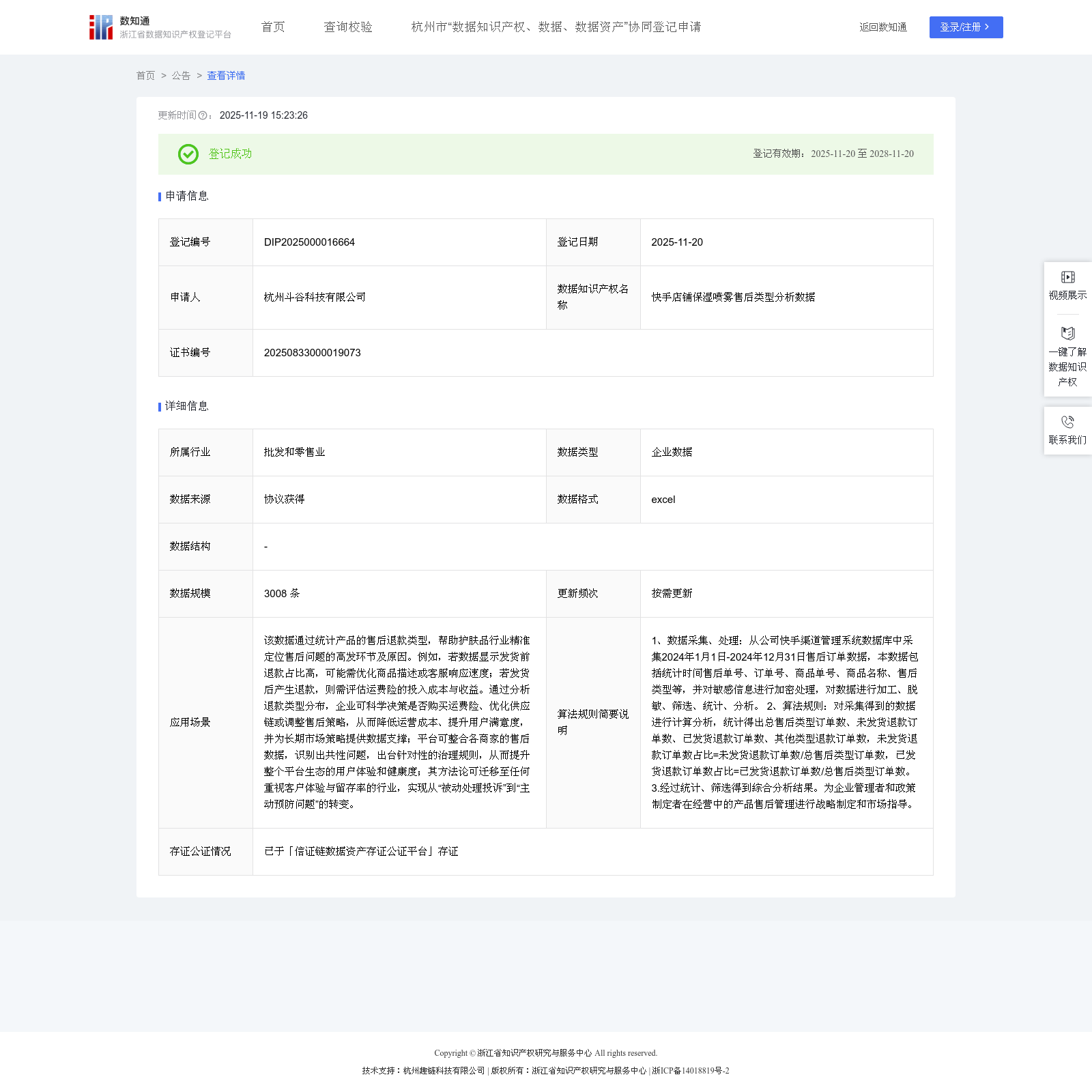Click the 浙ICP备14018819号-2 footer link
Screen dimensions: 1092x1092
(690, 1071)
